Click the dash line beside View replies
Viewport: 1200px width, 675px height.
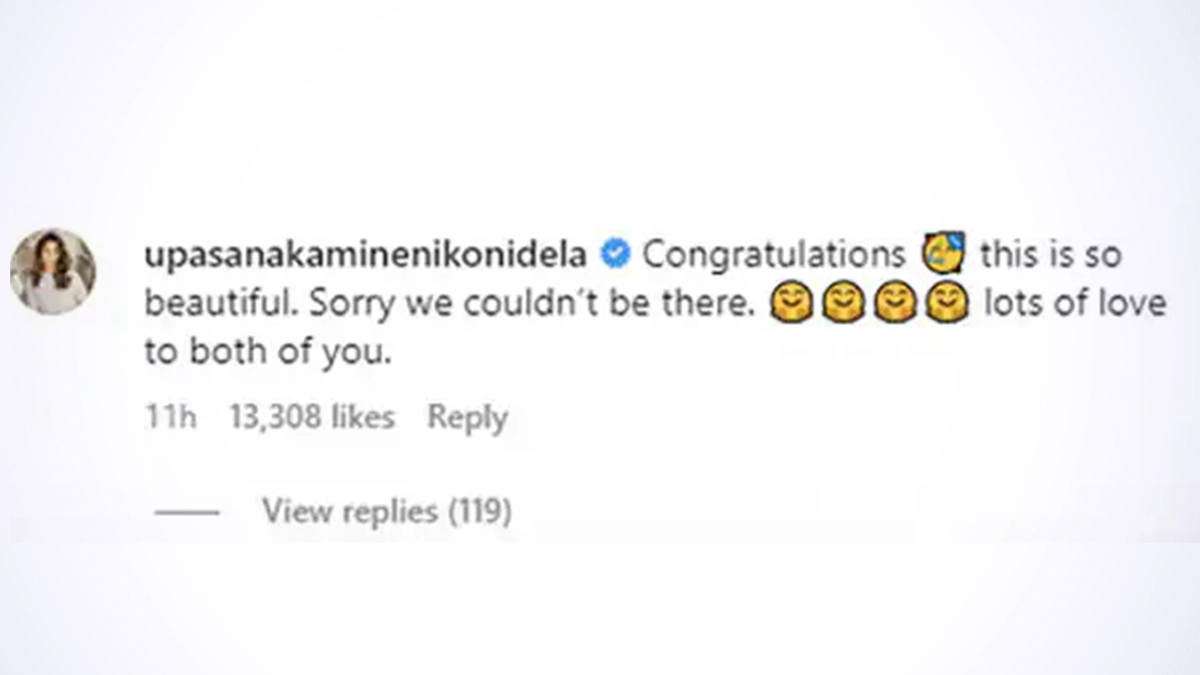(187, 512)
